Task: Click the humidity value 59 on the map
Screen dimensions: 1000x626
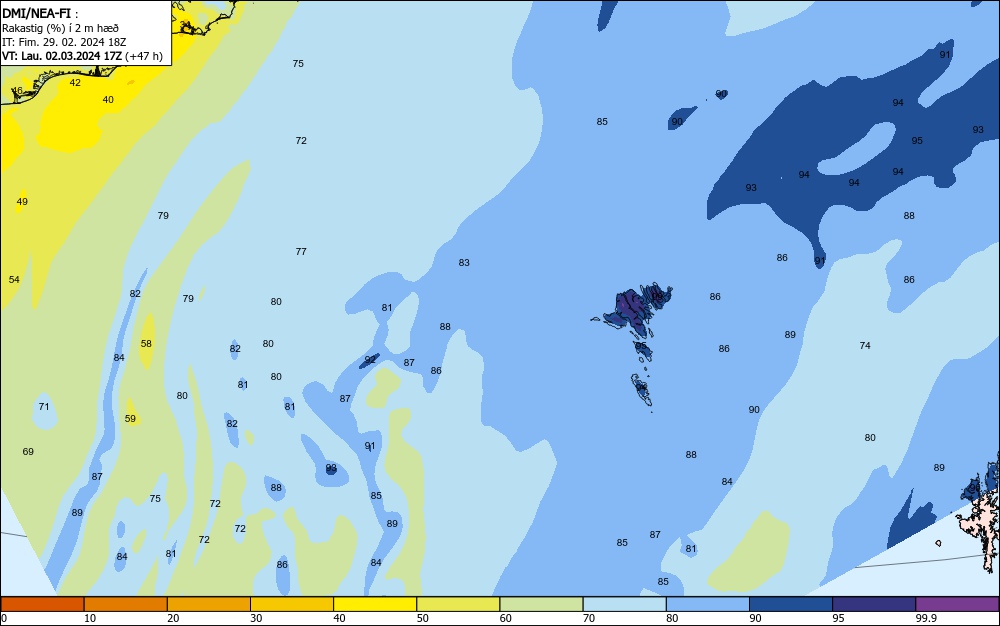Action: point(130,419)
